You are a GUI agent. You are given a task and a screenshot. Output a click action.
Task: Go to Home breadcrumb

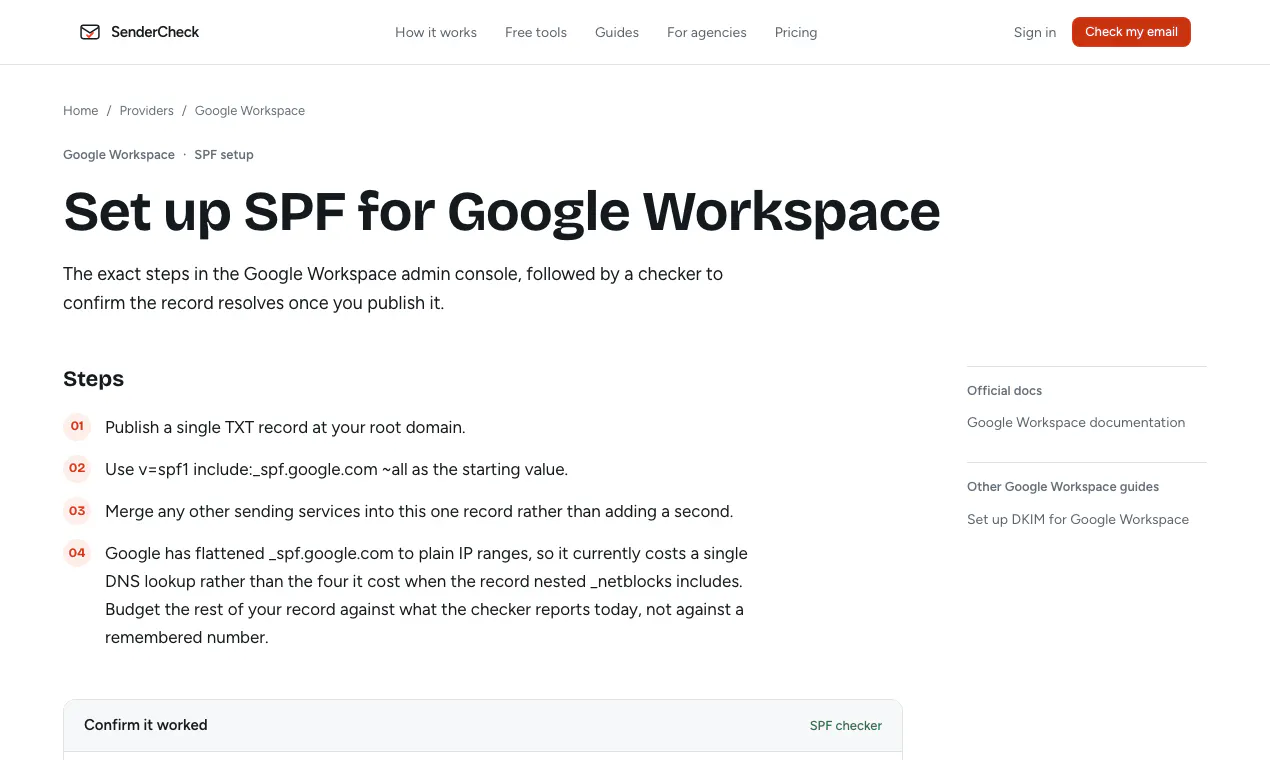(x=81, y=111)
